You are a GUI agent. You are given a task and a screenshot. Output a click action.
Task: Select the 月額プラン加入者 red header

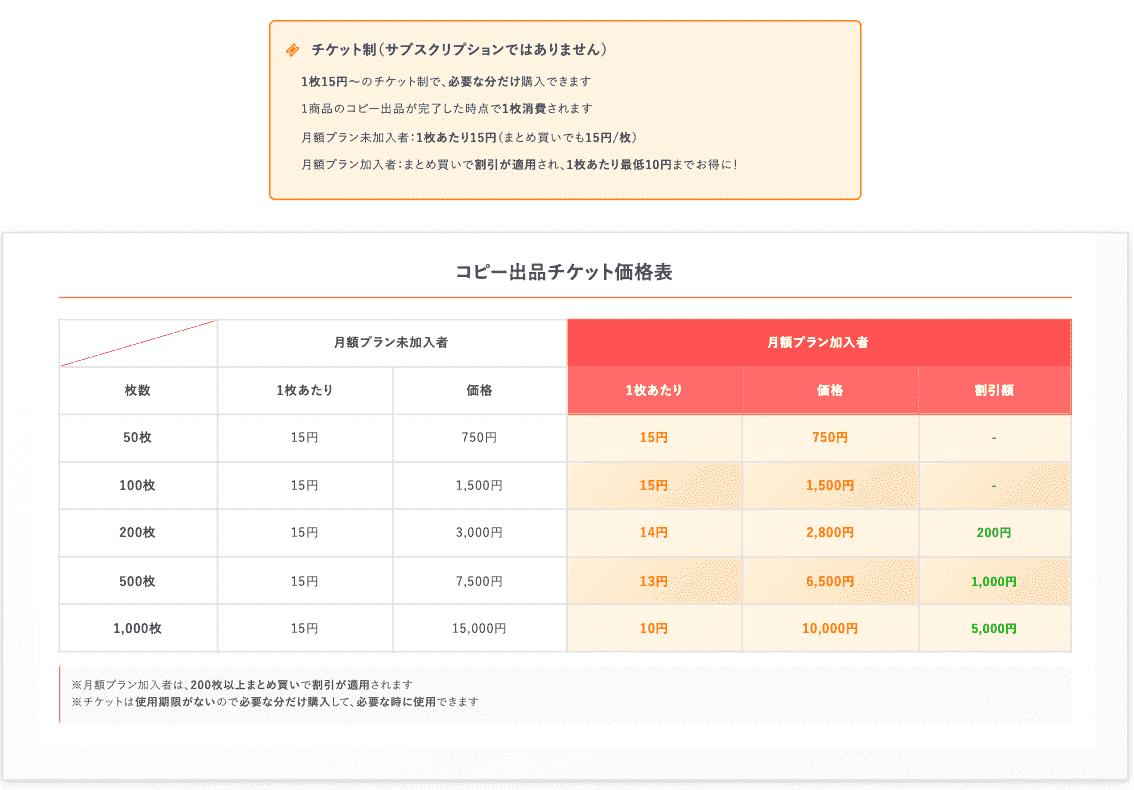pyautogui.click(x=819, y=342)
